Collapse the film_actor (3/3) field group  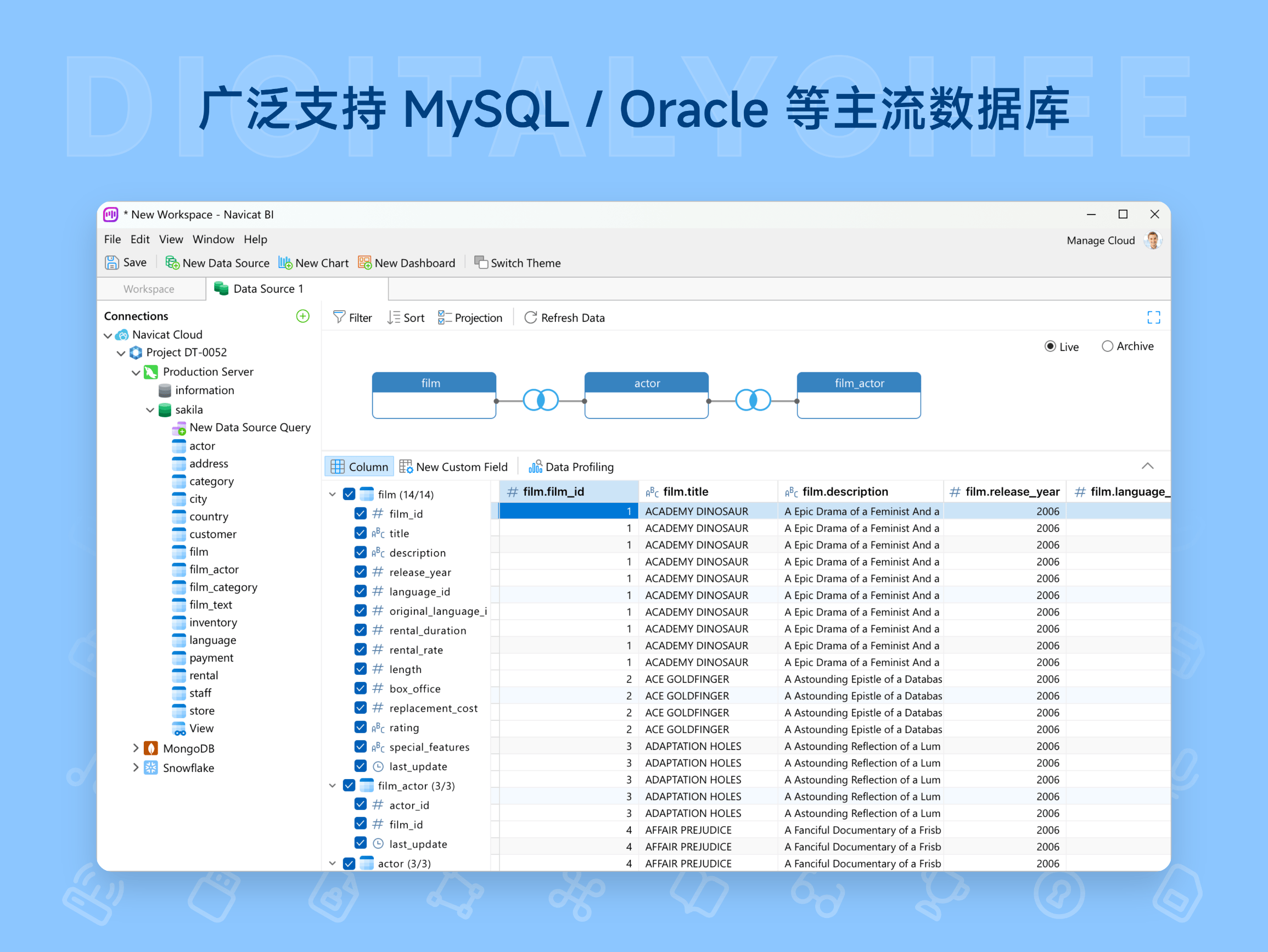point(333,785)
